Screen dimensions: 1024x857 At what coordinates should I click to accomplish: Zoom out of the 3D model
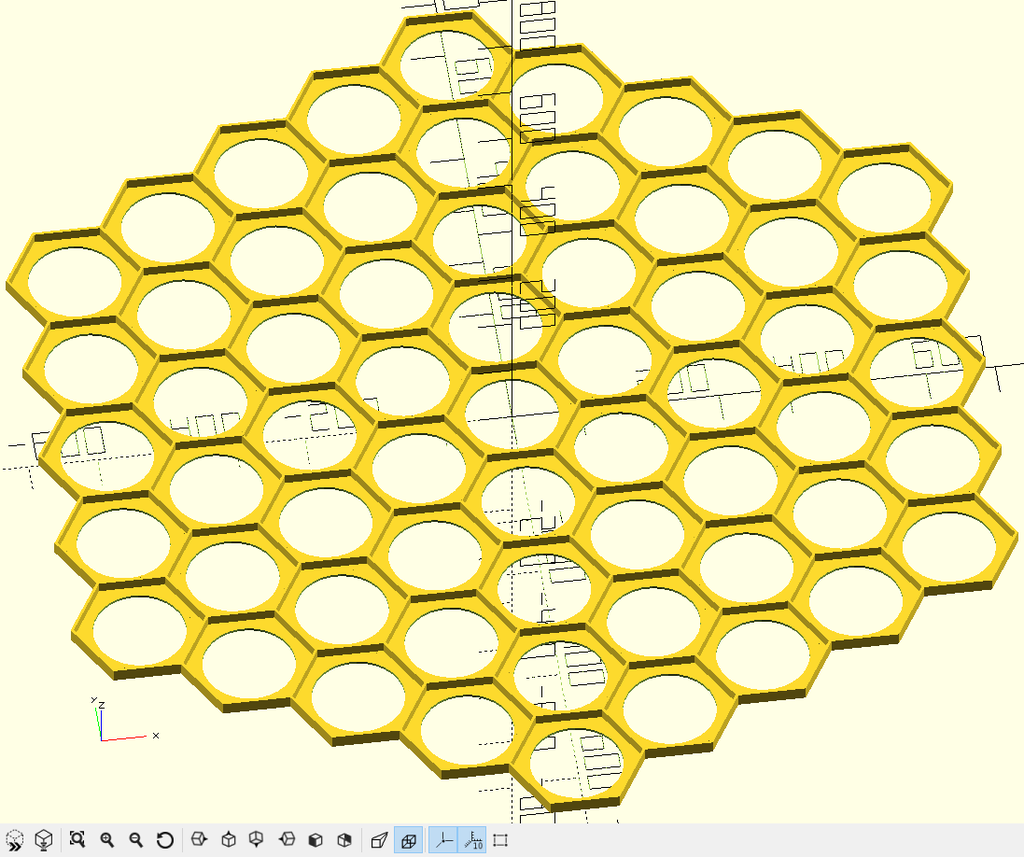coord(136,839)
